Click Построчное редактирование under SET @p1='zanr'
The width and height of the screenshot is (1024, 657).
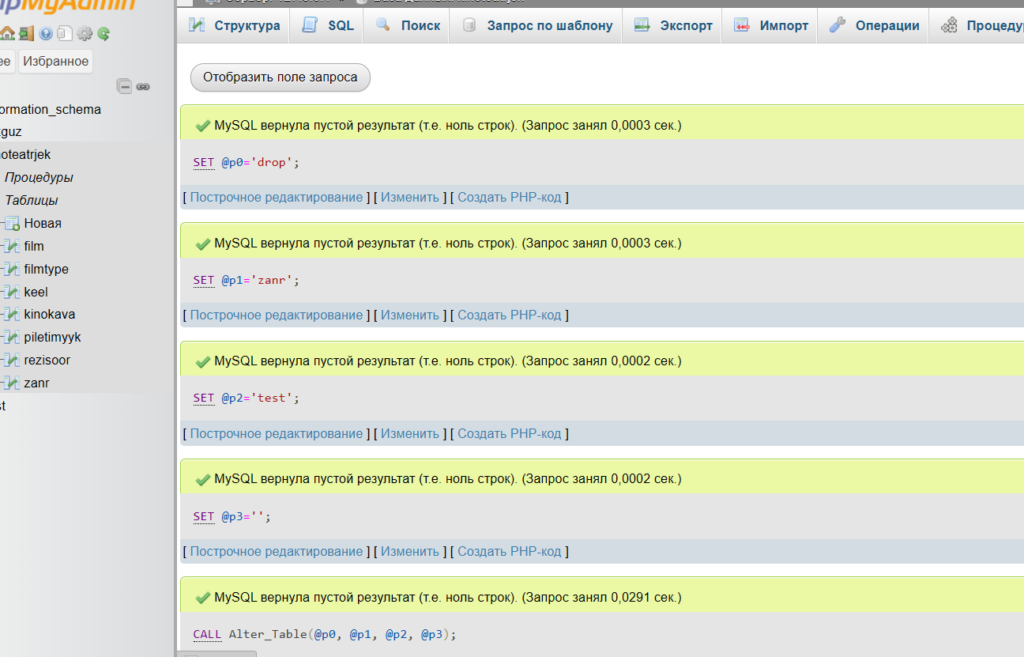(x=276, y=315)
